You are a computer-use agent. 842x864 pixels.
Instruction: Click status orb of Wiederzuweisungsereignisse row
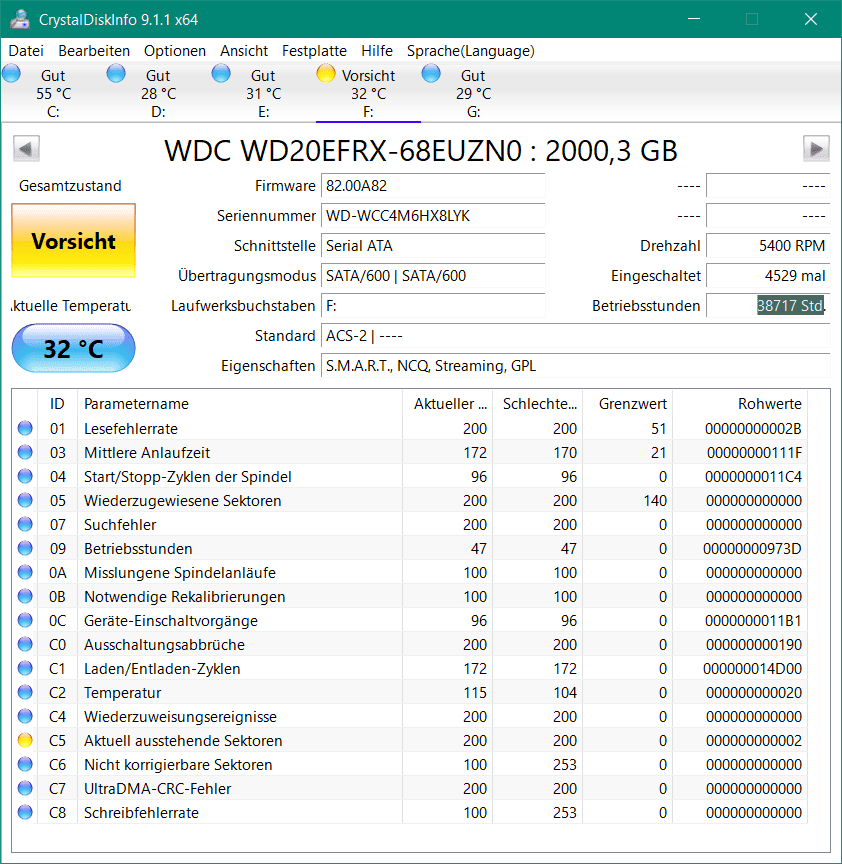click(x=25, y=716)
